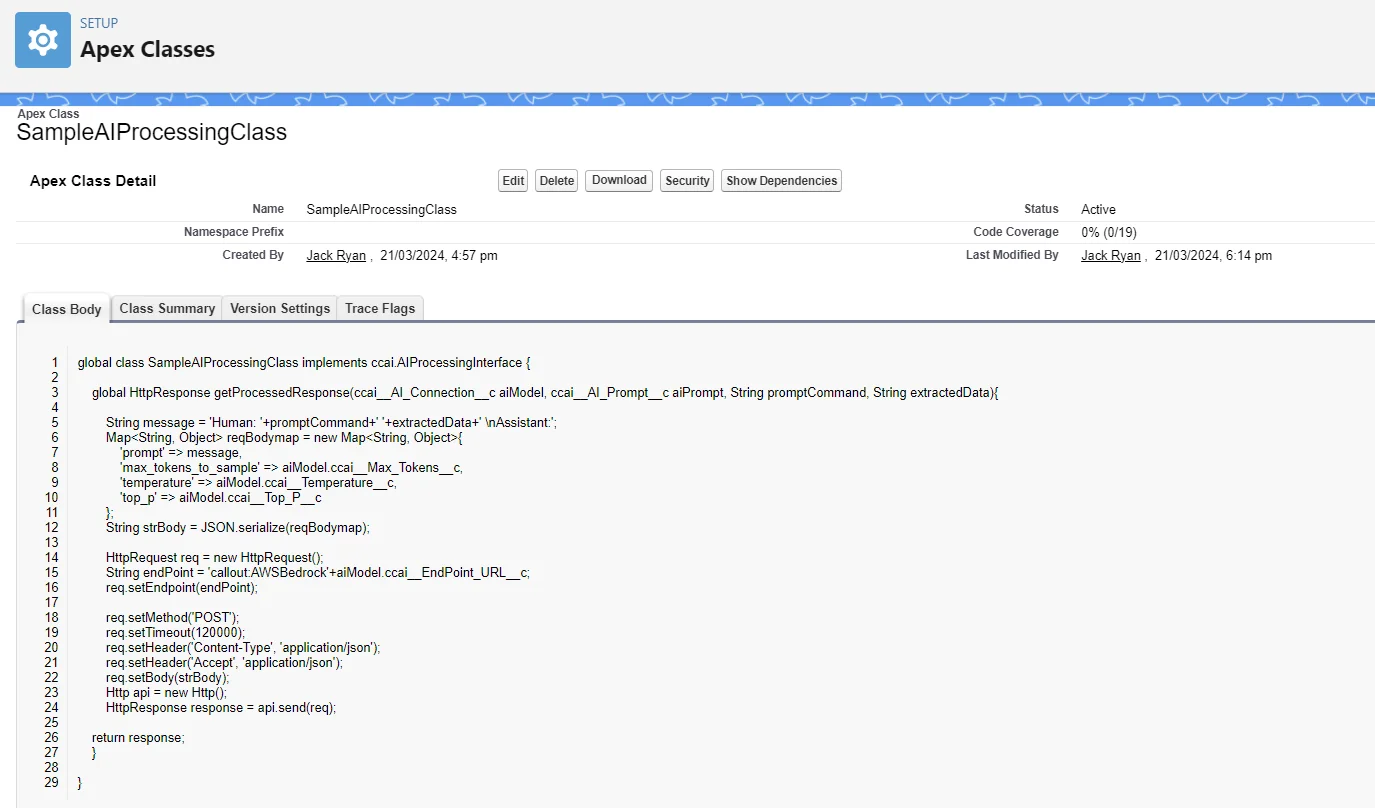Open Jack Ryan link under Last Modified By

[x=1110, y=256]
